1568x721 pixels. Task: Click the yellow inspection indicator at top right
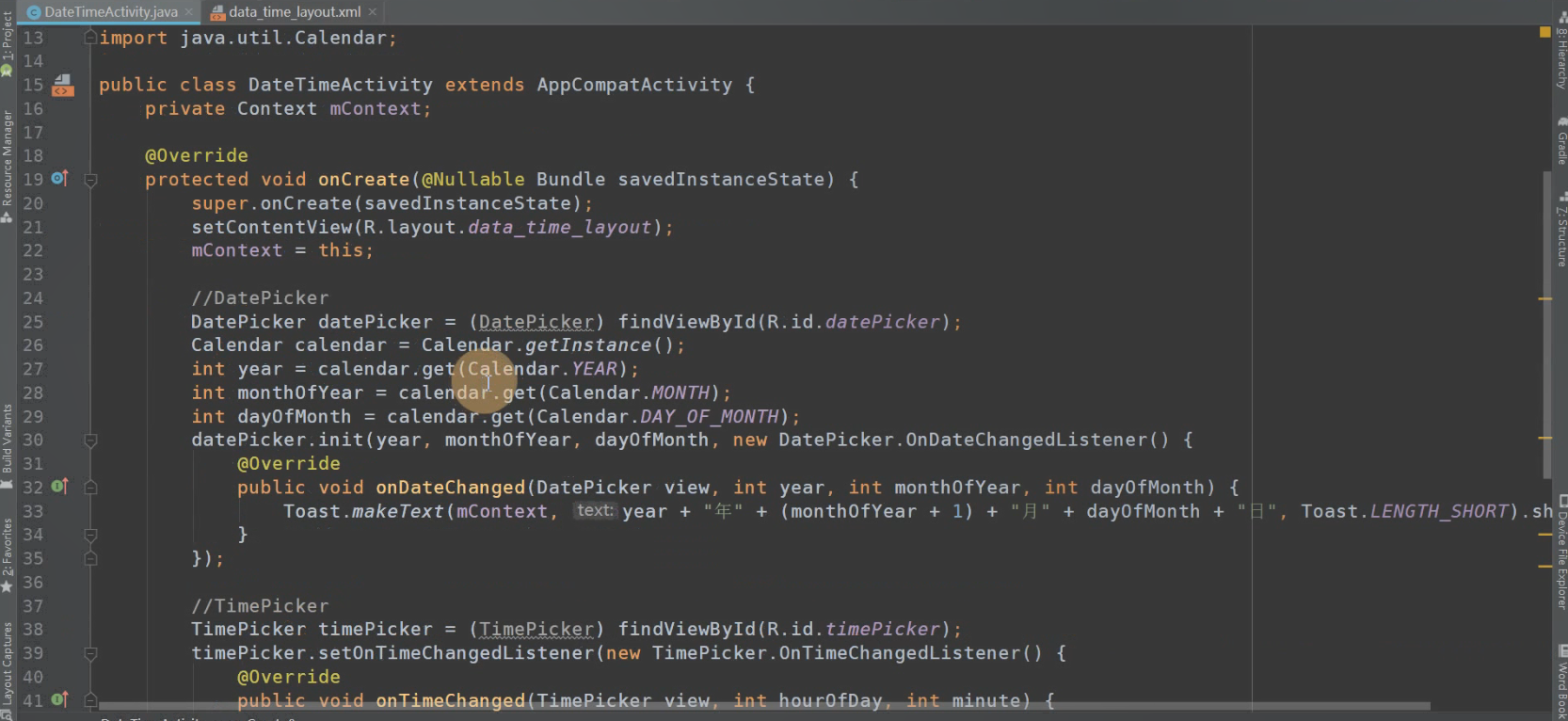(x=1544, y=32)
